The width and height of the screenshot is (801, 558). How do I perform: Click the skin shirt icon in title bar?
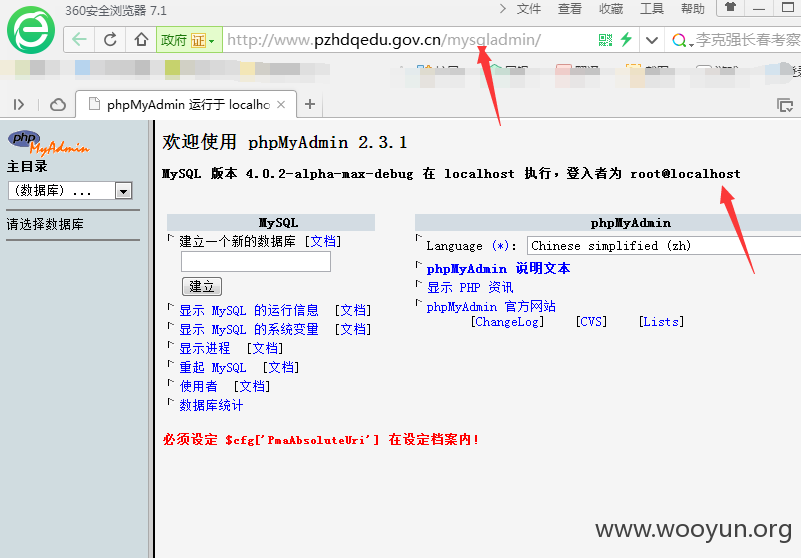click(731, 8)
